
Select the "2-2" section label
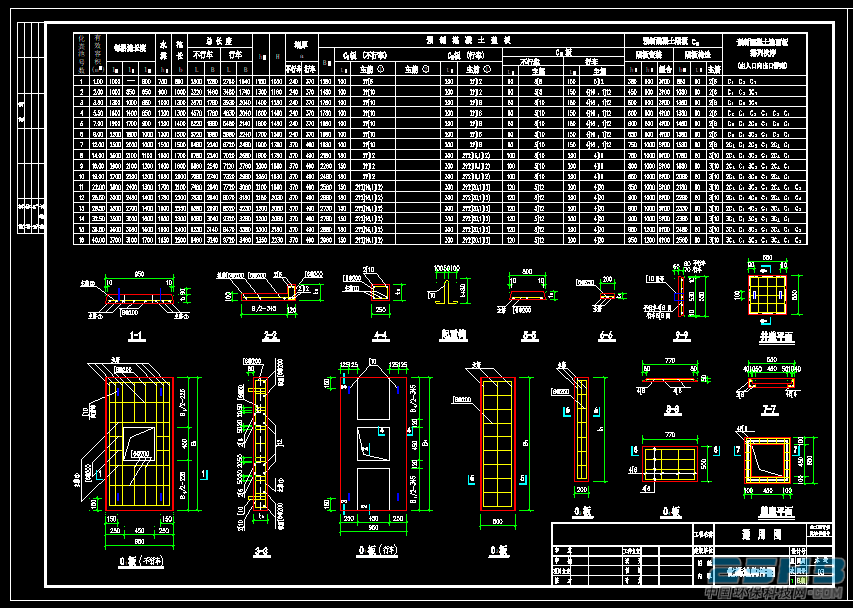[x=270, y=337]
